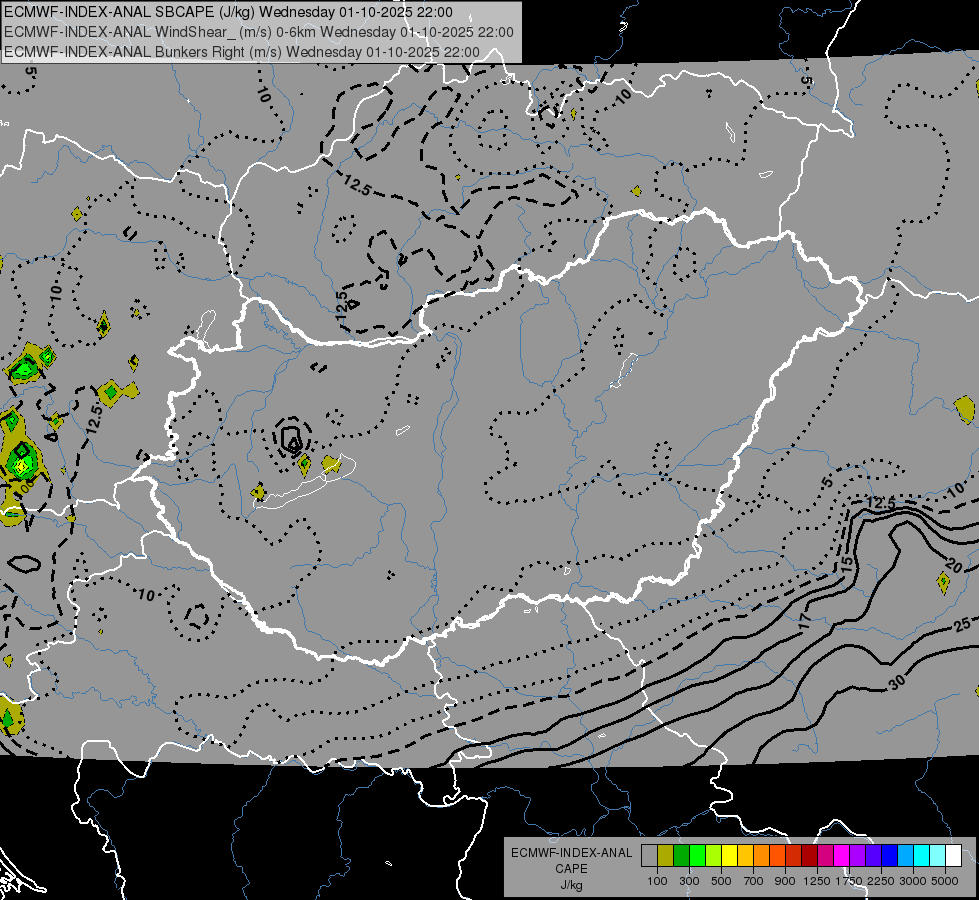Pick the pure blue legend swatch

[x=890, y=856]
